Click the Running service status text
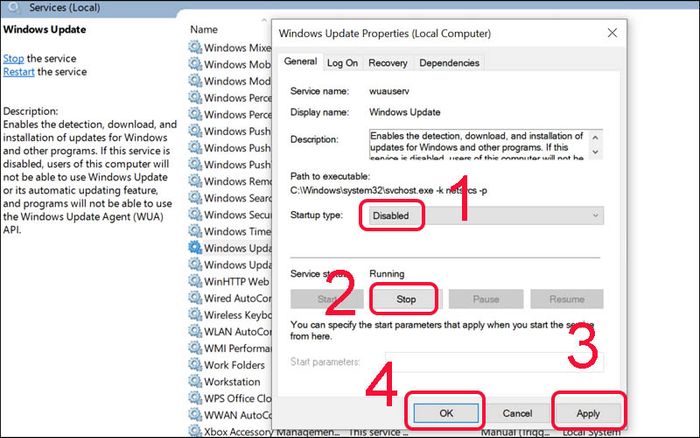Screen dimensions: 700x438 click(387, 274)
